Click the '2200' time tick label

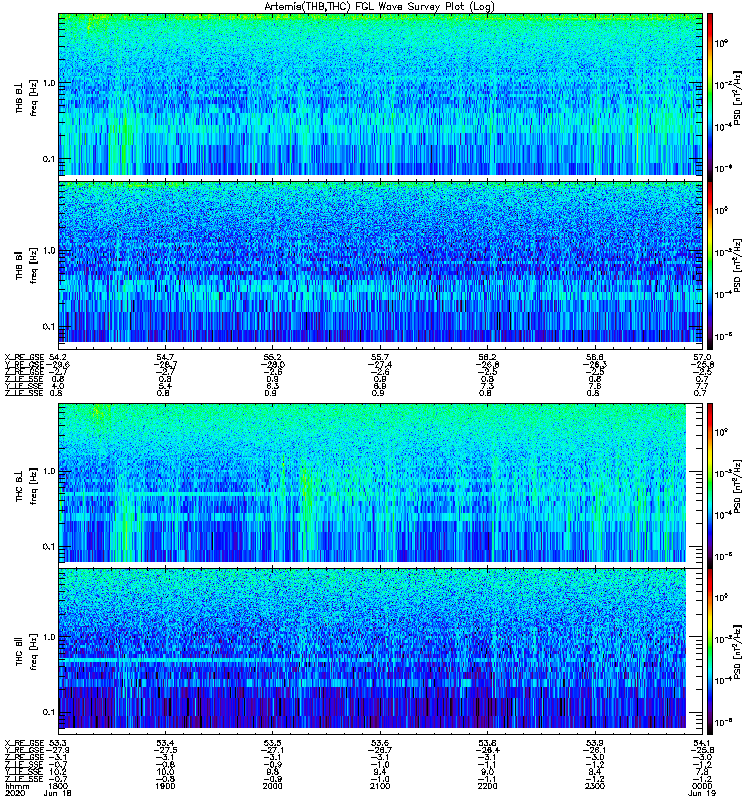[487, 786]
